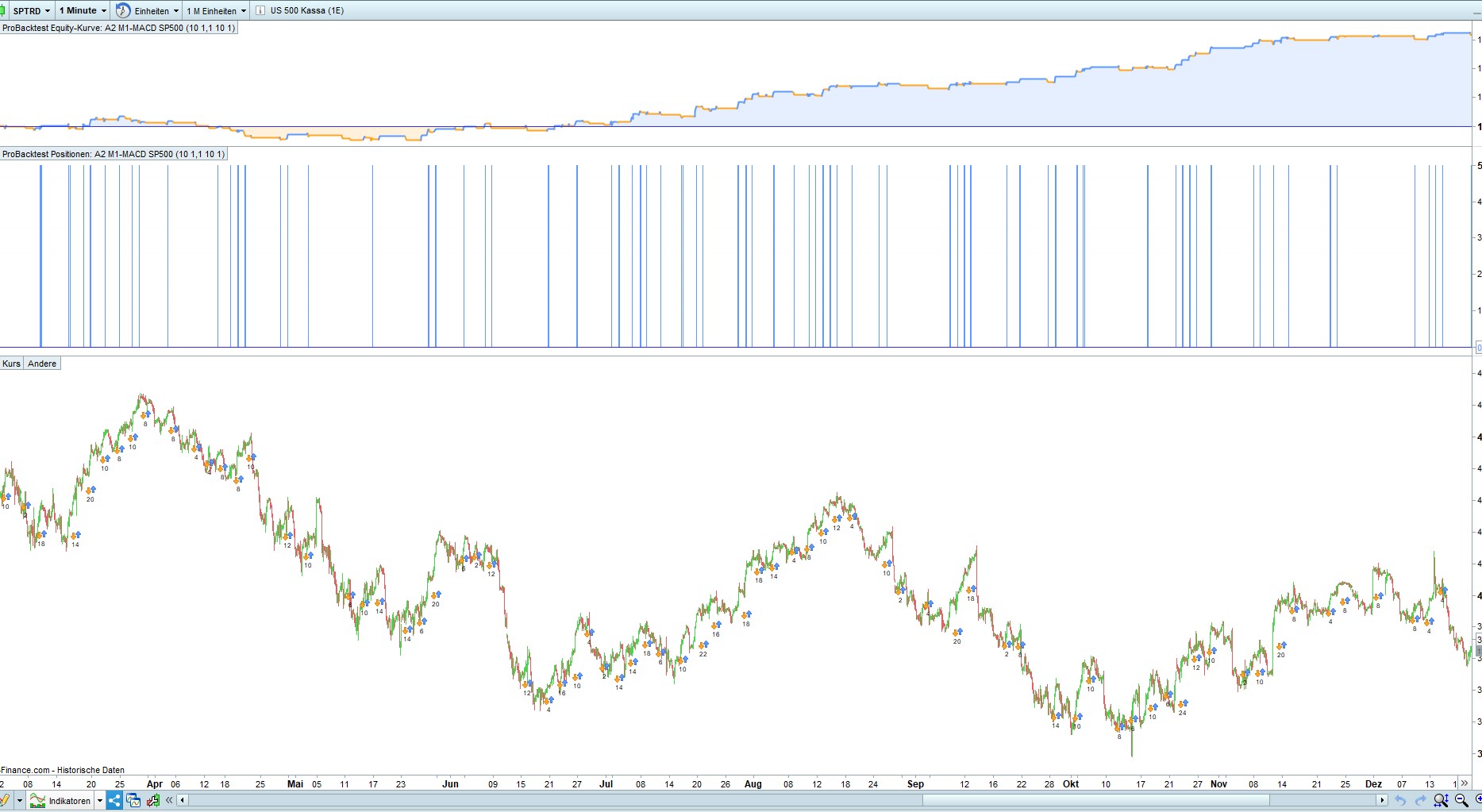Click the US 500 Kassa (1E) instrument label
1482x812 pixels.
(307, 11)
